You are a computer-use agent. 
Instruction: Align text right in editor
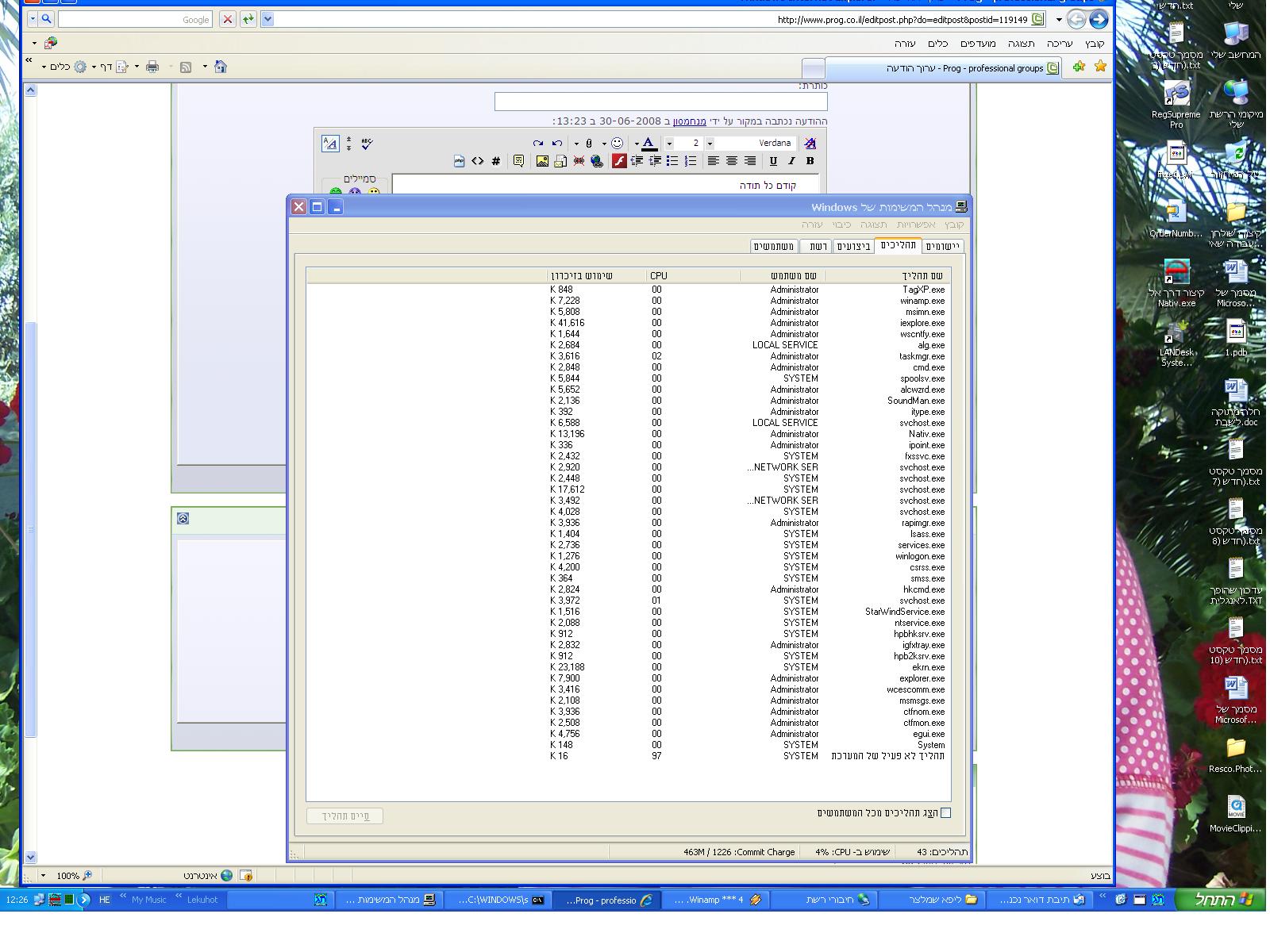click(x=749, y=161)
